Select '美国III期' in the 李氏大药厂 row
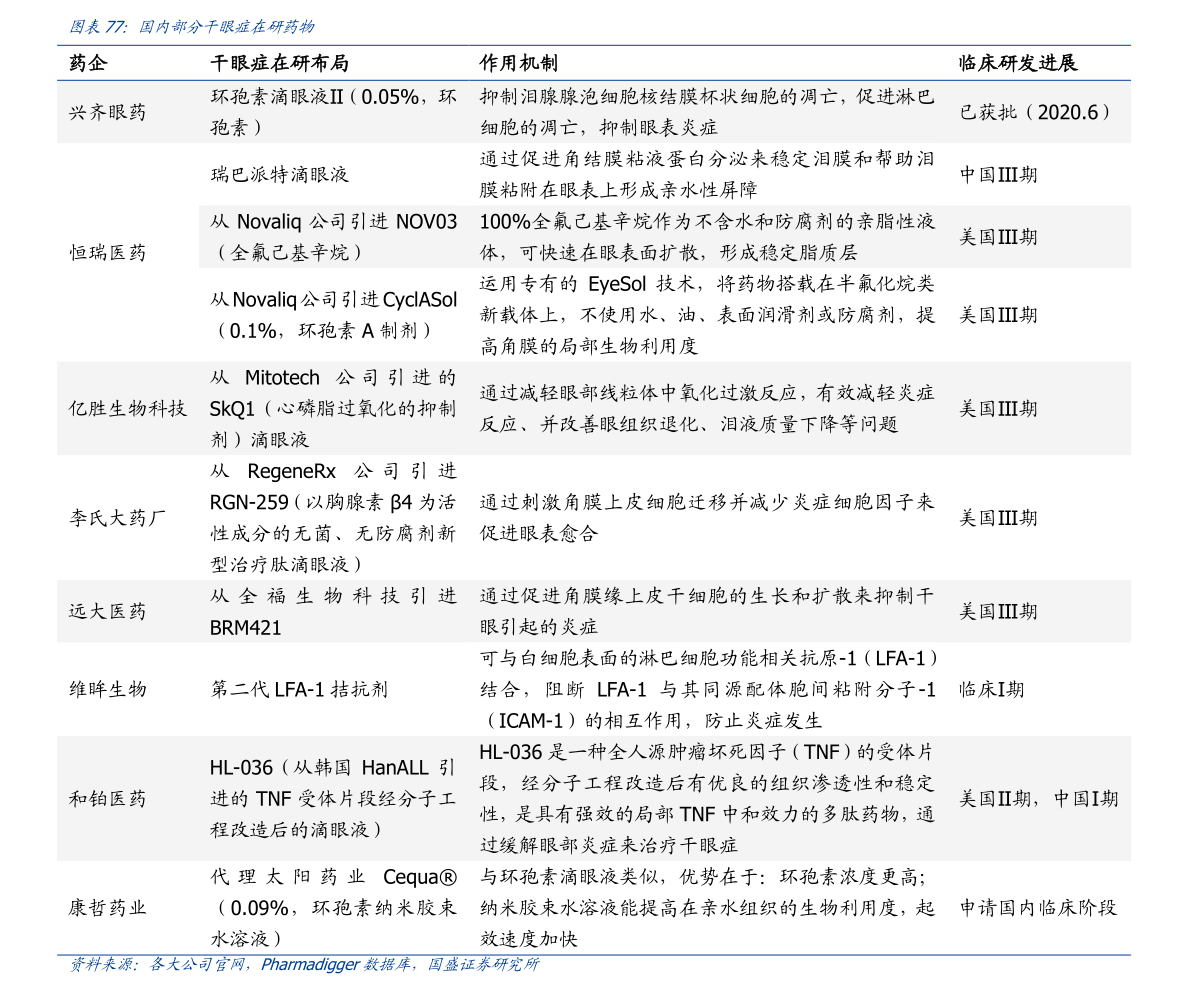The width and height of the screenshot is (1191, 992). [x=998, y=518]
